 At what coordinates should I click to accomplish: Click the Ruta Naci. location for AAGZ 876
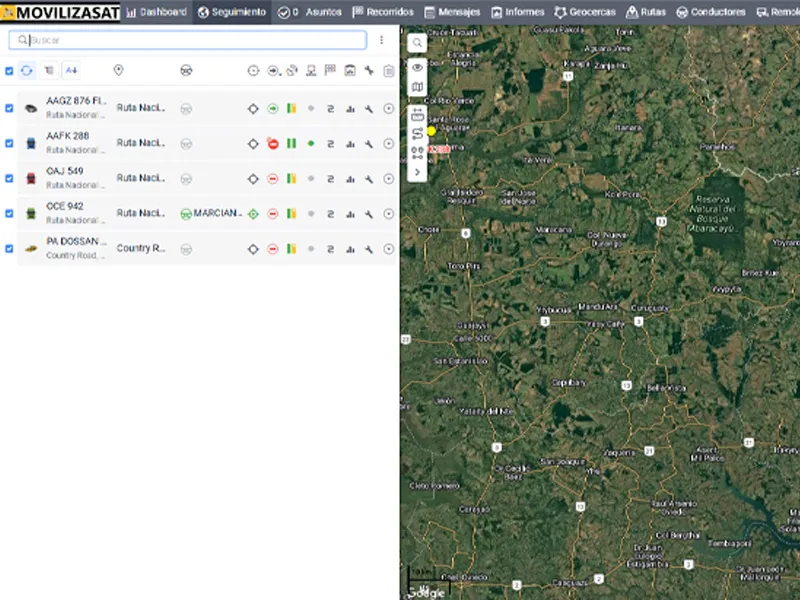[x=141, y=108]
